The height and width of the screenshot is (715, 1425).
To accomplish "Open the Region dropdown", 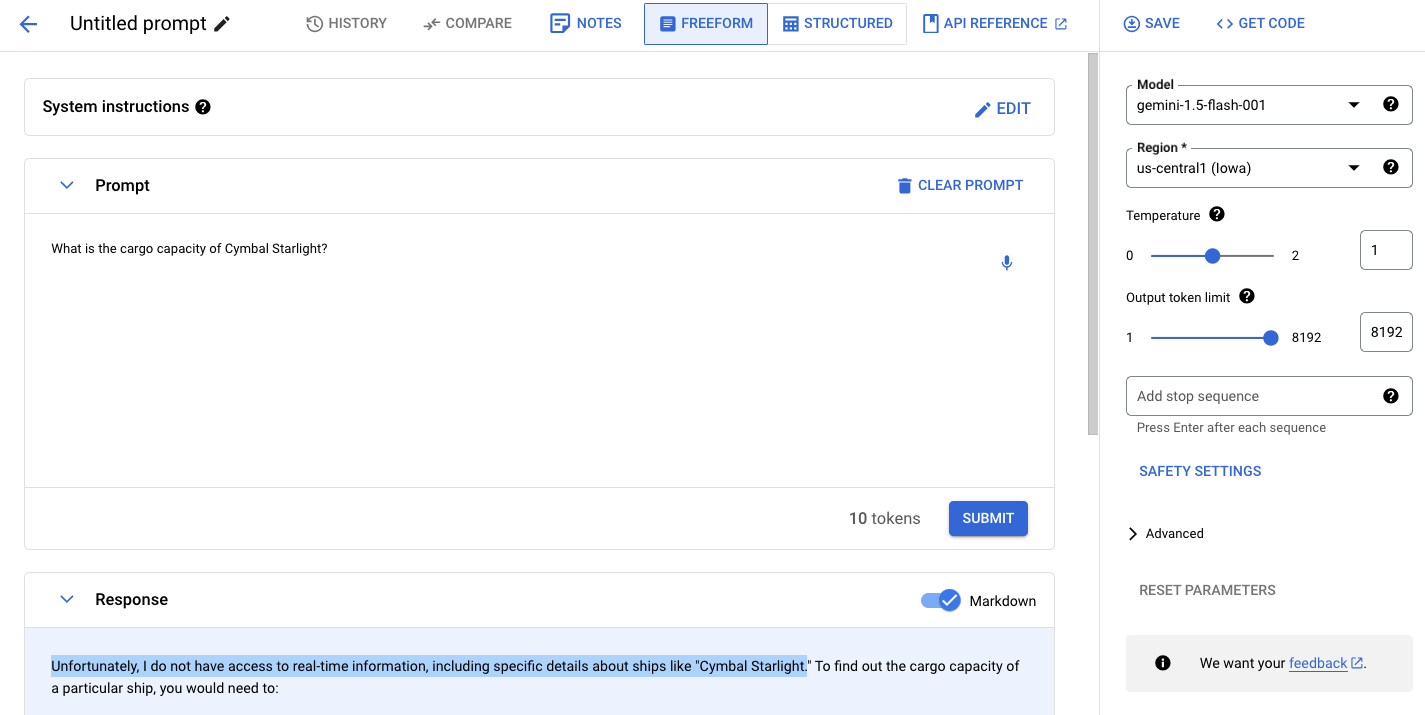I will click(1269, 168).
